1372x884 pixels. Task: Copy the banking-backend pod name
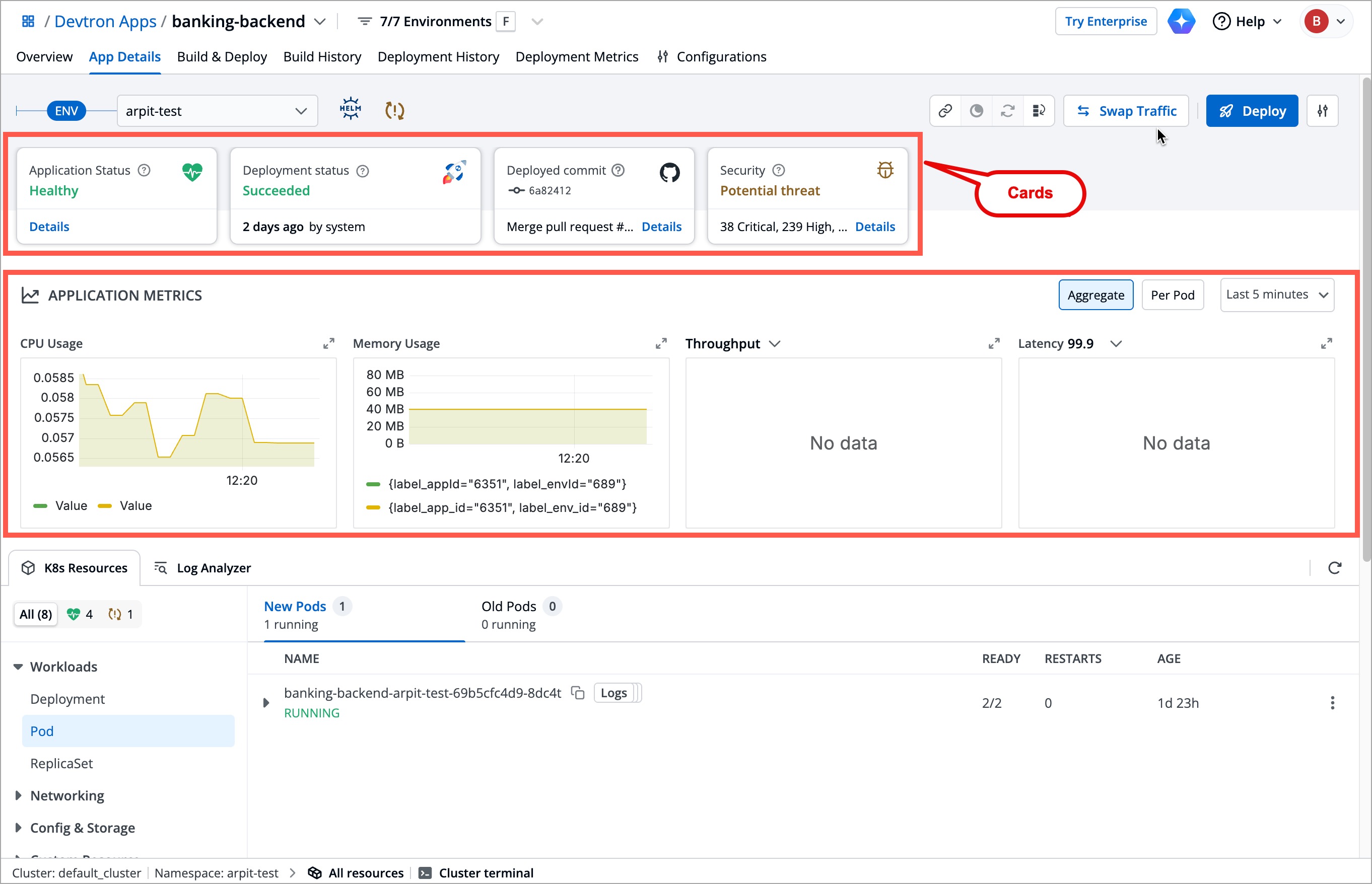577,693
